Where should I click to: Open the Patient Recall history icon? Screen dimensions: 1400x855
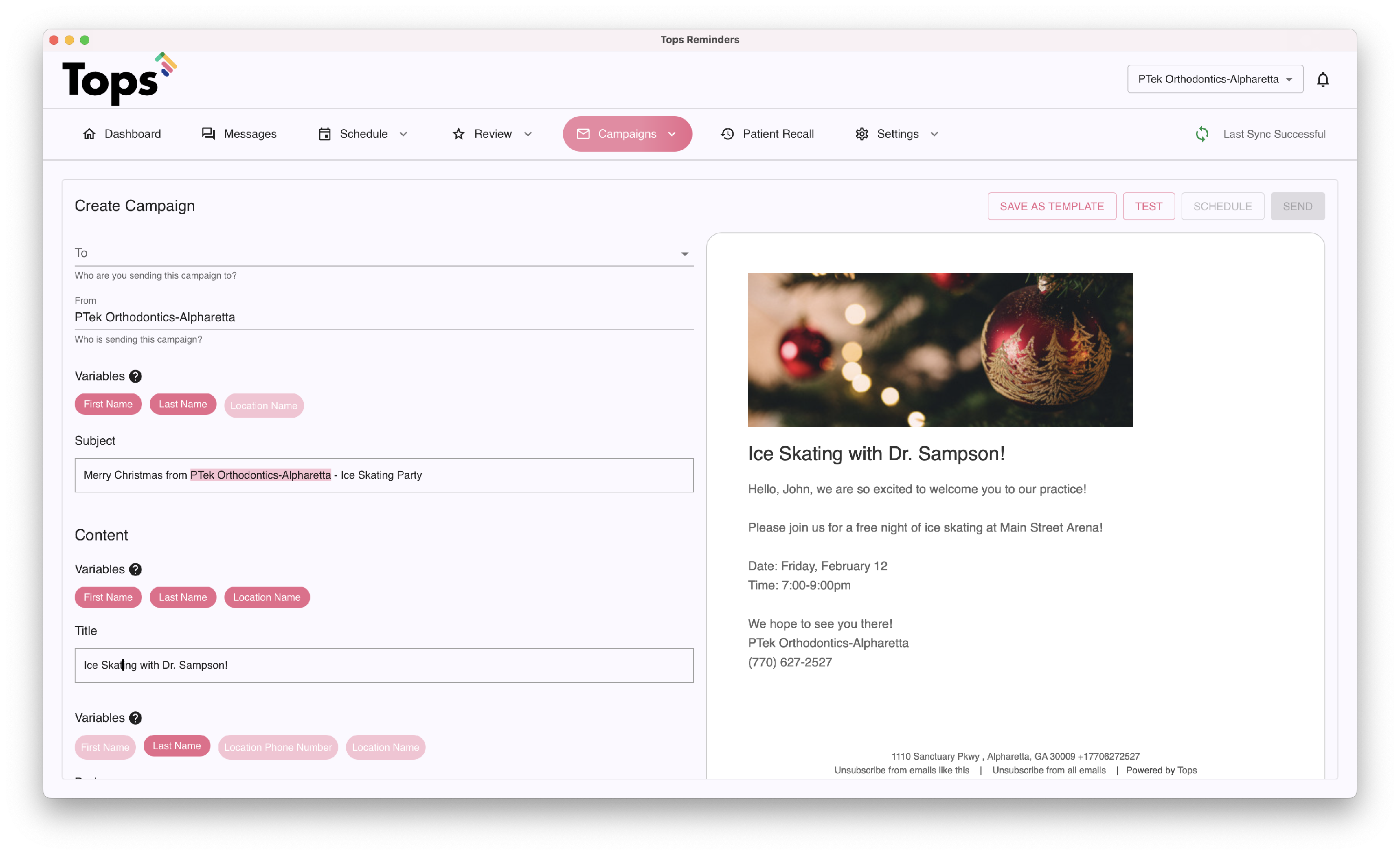coord(727,134)
